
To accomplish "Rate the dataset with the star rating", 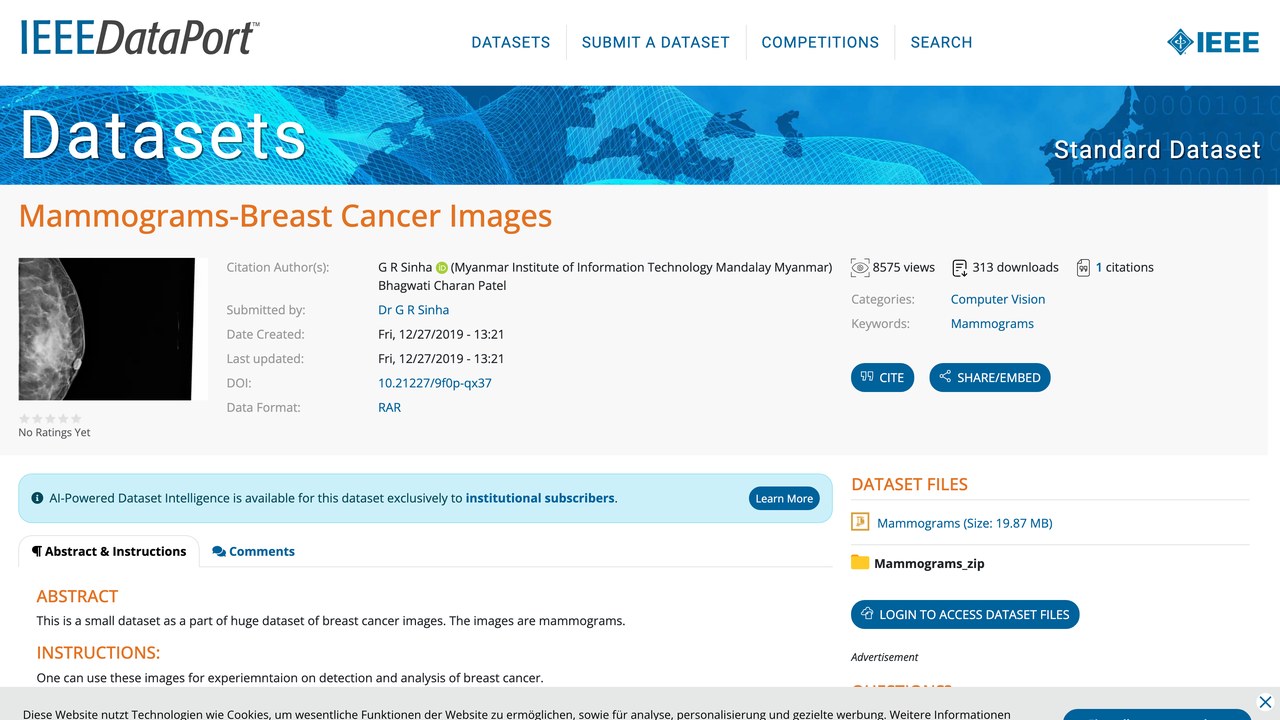I will click(x=50, y=418).
